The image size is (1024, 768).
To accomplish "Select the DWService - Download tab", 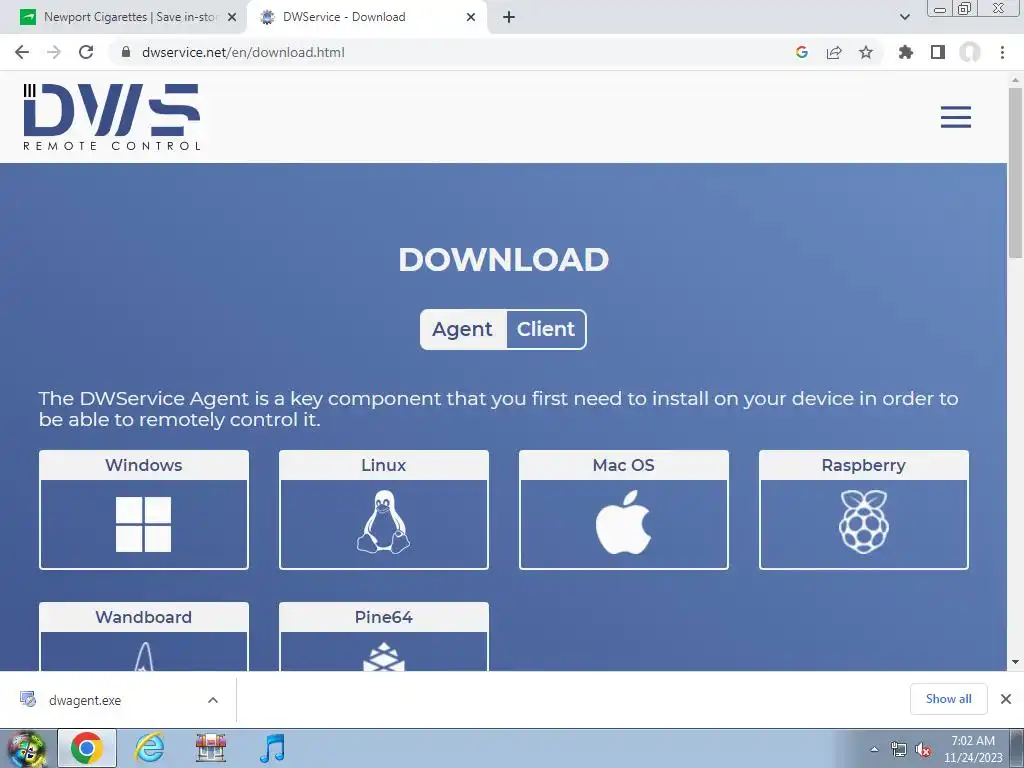I will 366,17.
